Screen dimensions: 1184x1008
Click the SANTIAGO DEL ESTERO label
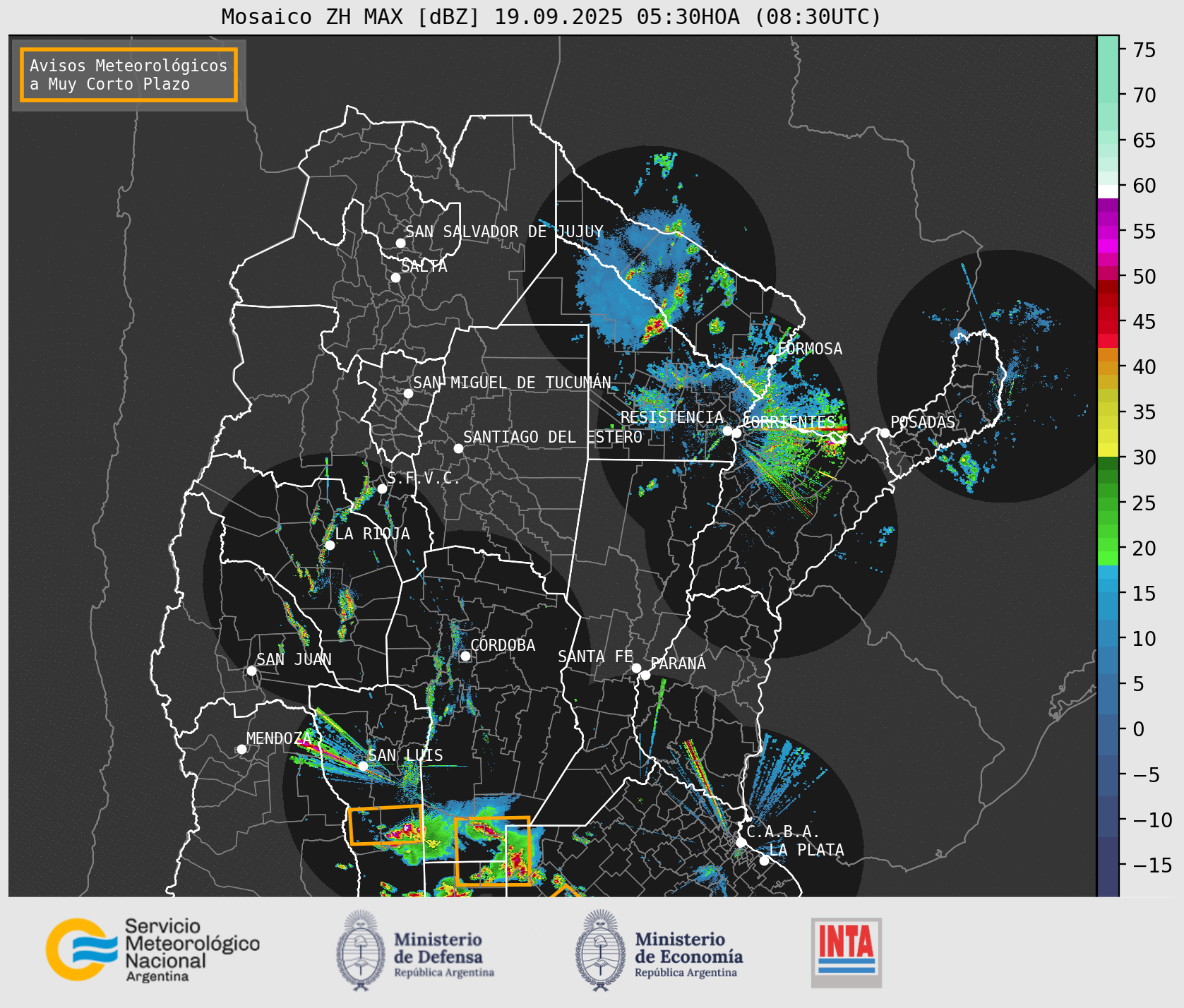(x=553, y=437)
